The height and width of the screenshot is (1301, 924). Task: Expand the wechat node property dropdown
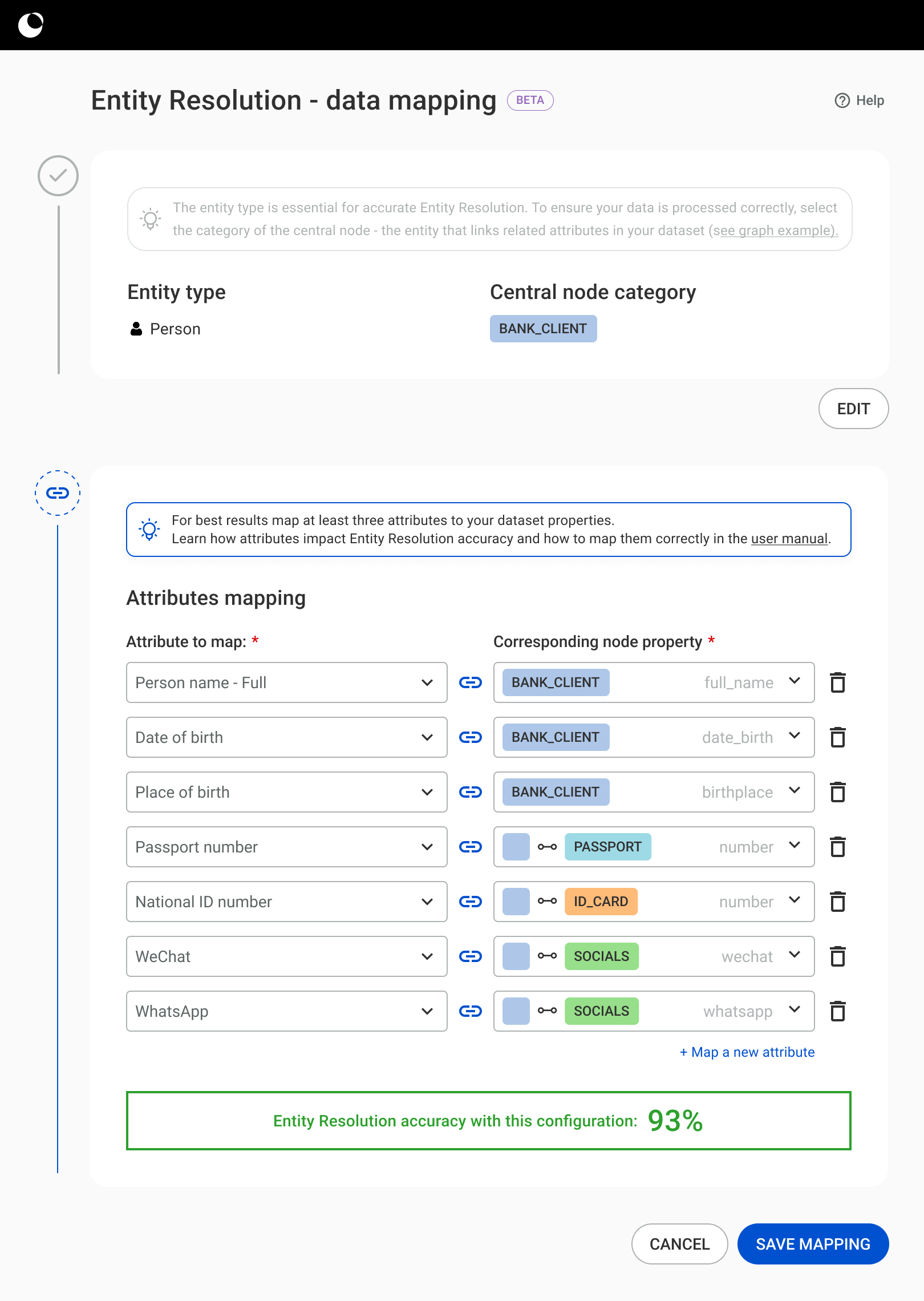tap(654, 956)
